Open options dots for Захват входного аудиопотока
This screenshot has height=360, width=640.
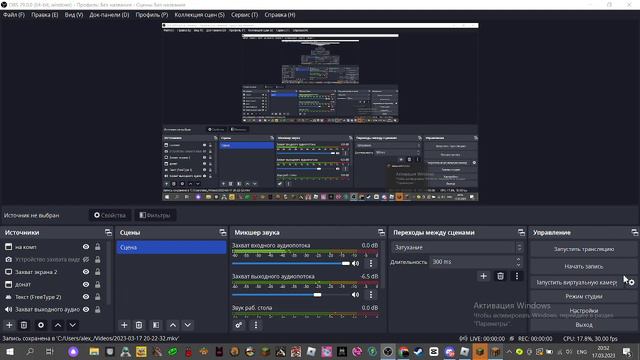click(x=371, y=264)
